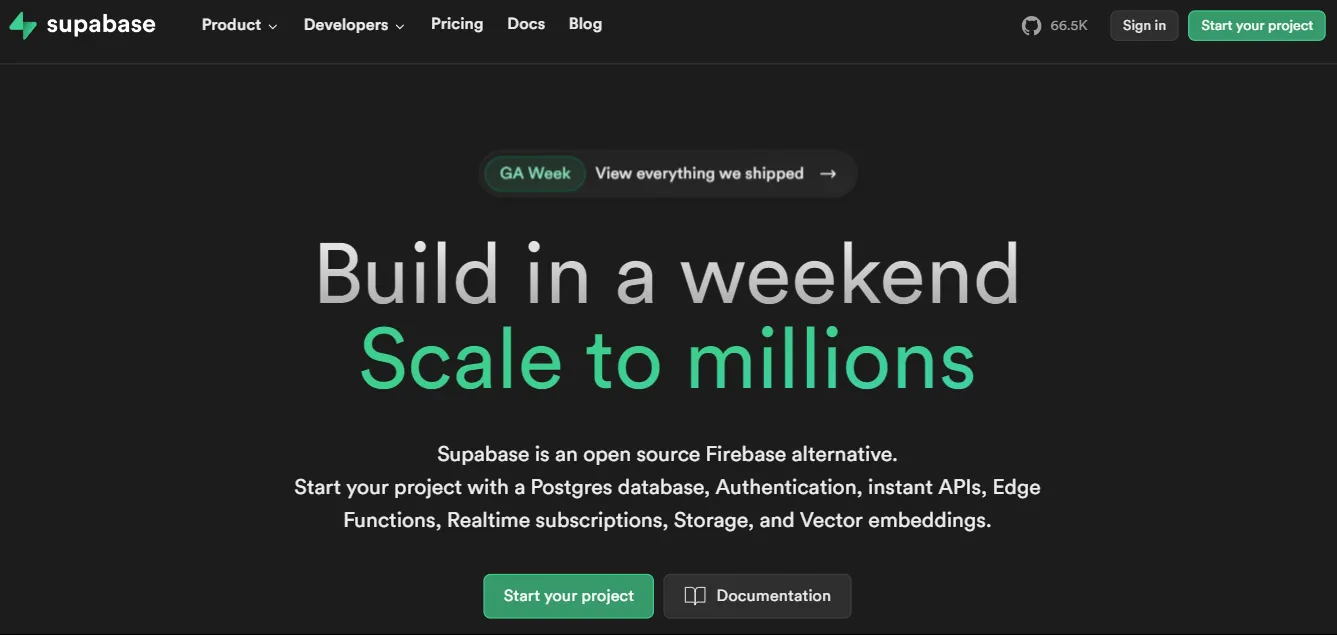This screenshot has width=1337, height=635.
Task: Visit the Blog nav item
Action: pyautogui.click(x=585, y=24)
